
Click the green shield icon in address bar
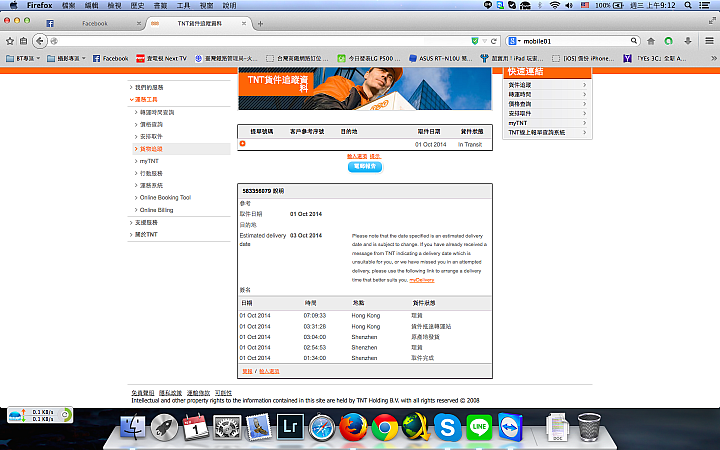[x=475, y=41]
